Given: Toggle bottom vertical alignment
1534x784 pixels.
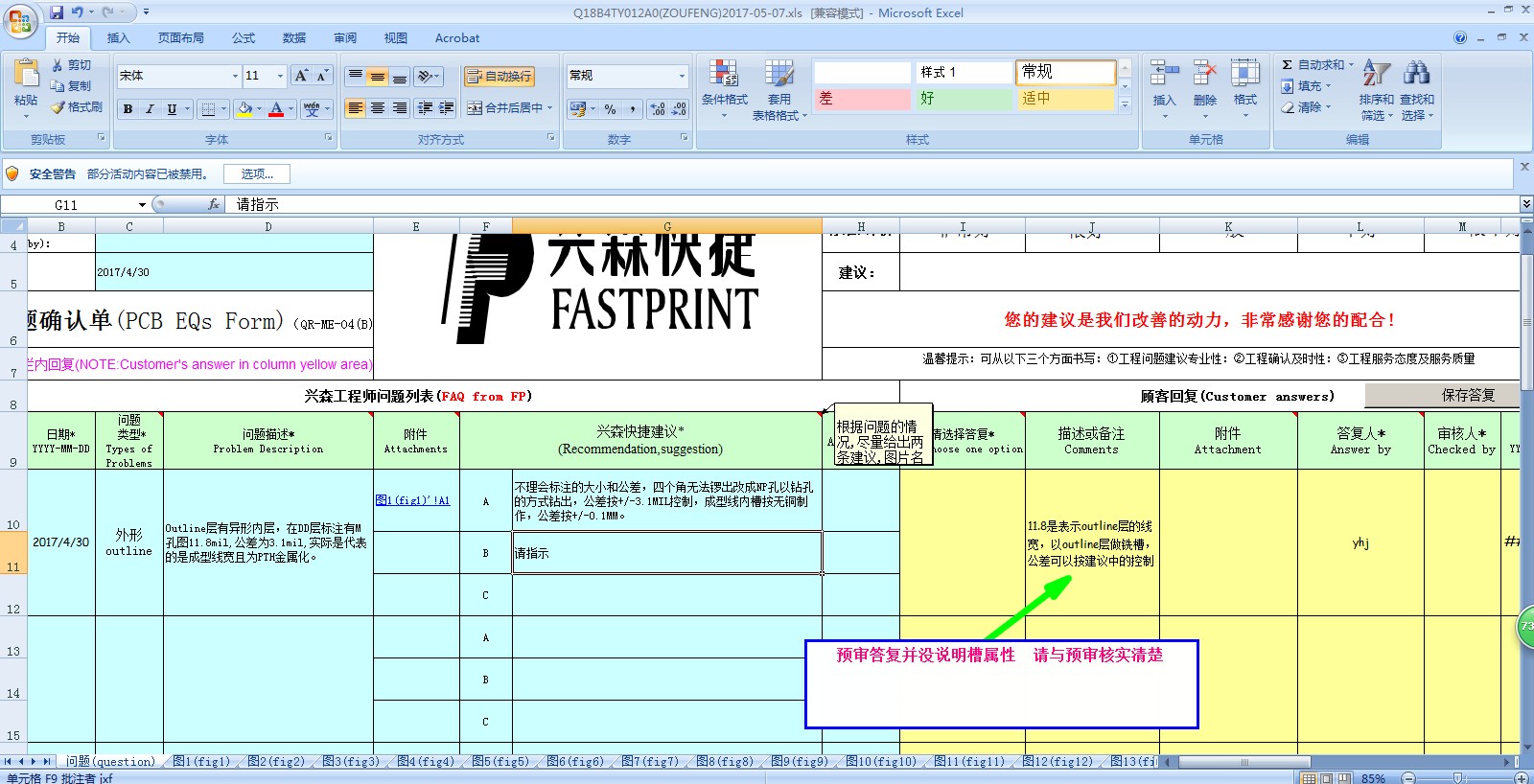Looking at the screenshot, I should coord(400,77).
